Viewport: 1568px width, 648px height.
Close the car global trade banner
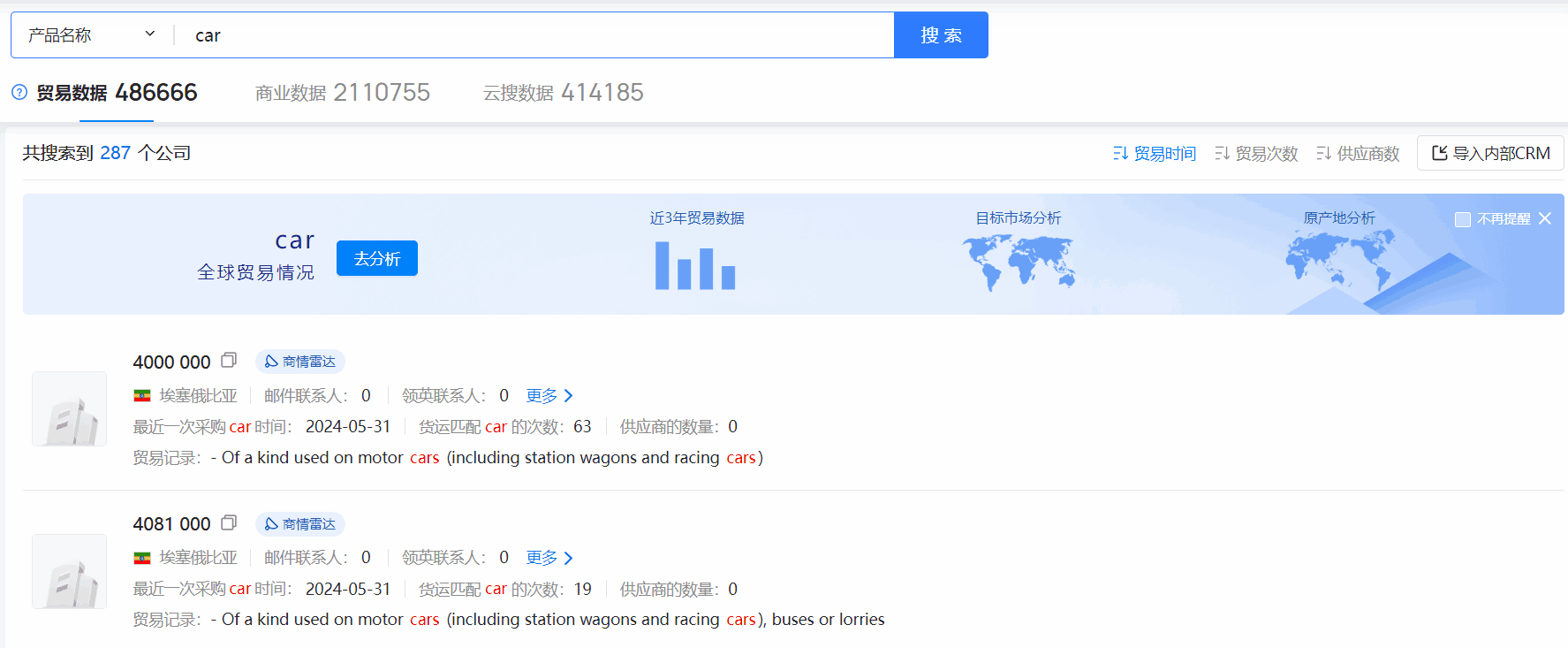(1545, 218)
